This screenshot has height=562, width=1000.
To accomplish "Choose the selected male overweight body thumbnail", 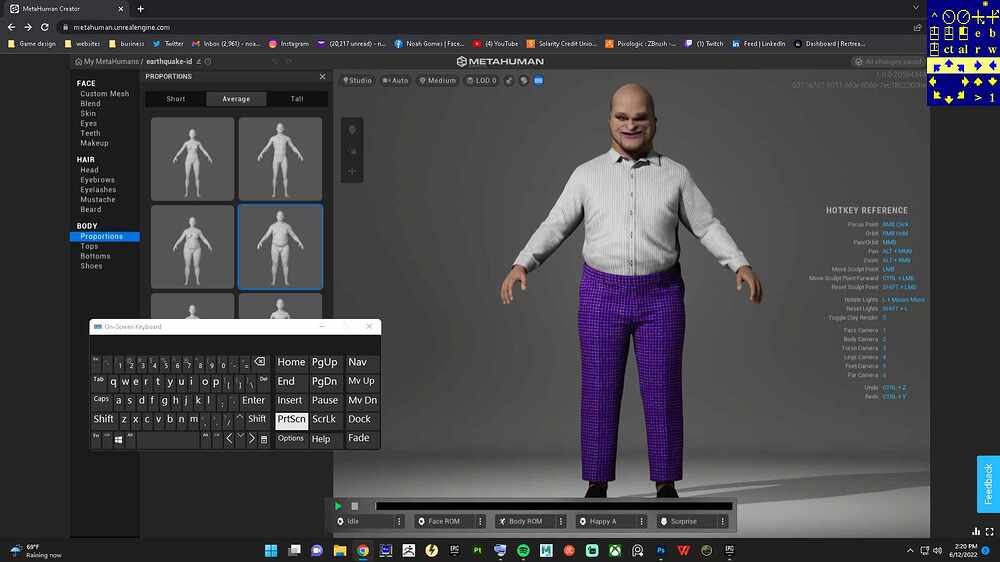I will tap(280, 247).
